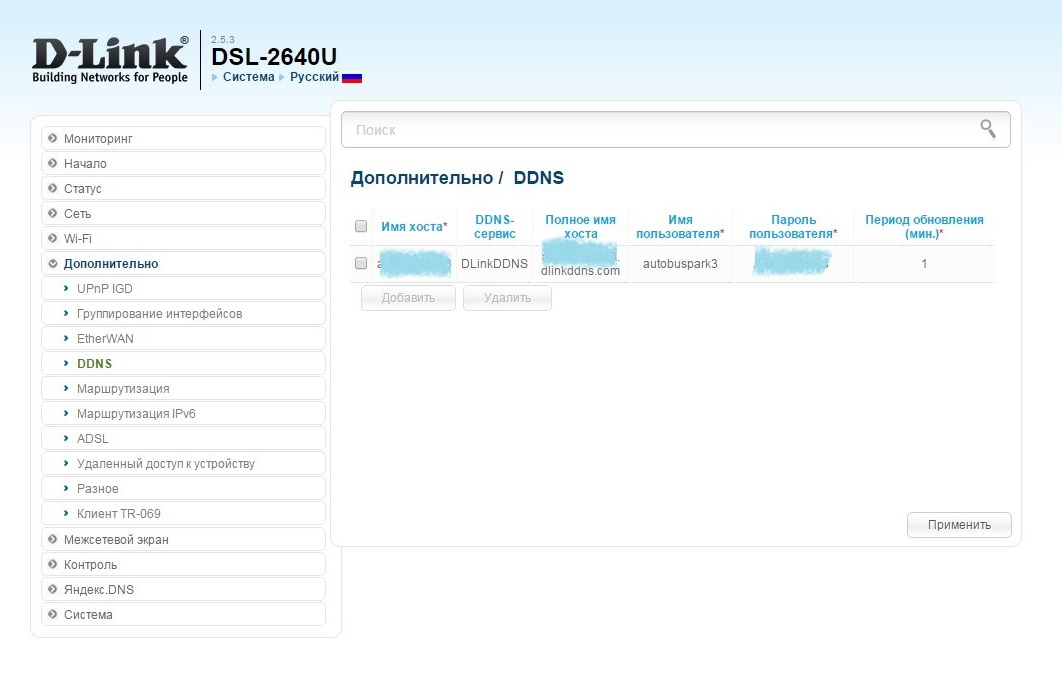Click the arrow icon beside Начало

(52, 163)
